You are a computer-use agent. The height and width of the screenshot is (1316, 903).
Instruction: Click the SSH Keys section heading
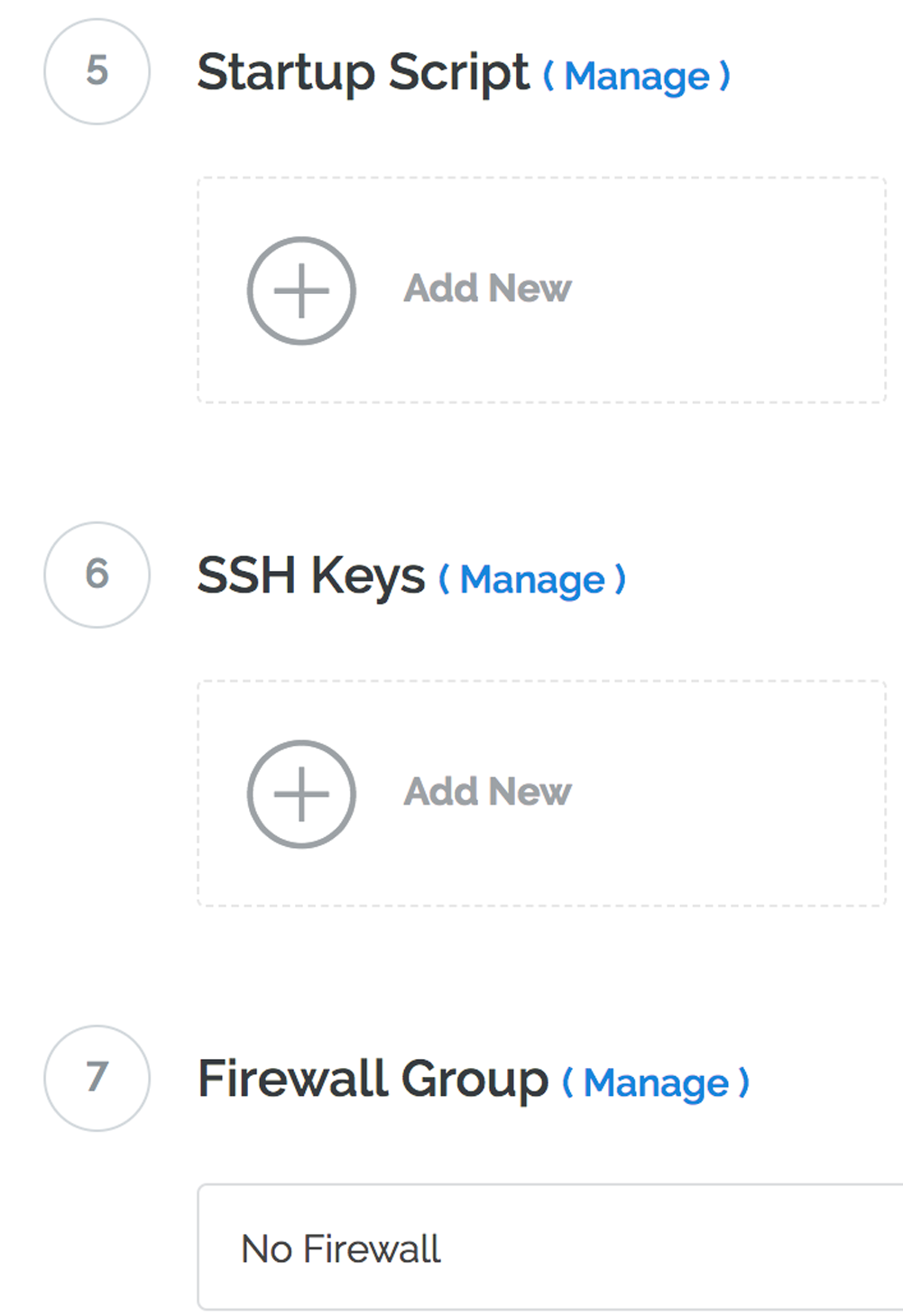310,575
